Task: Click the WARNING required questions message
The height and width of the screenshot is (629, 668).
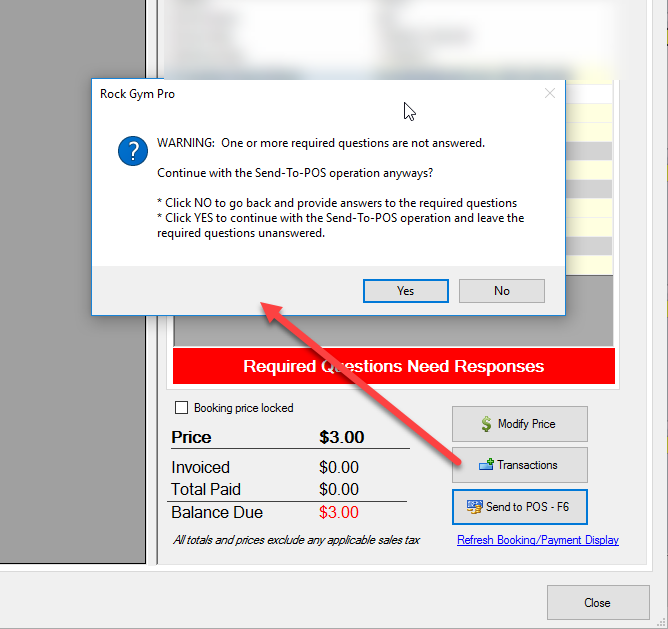Action: (321, 143)
